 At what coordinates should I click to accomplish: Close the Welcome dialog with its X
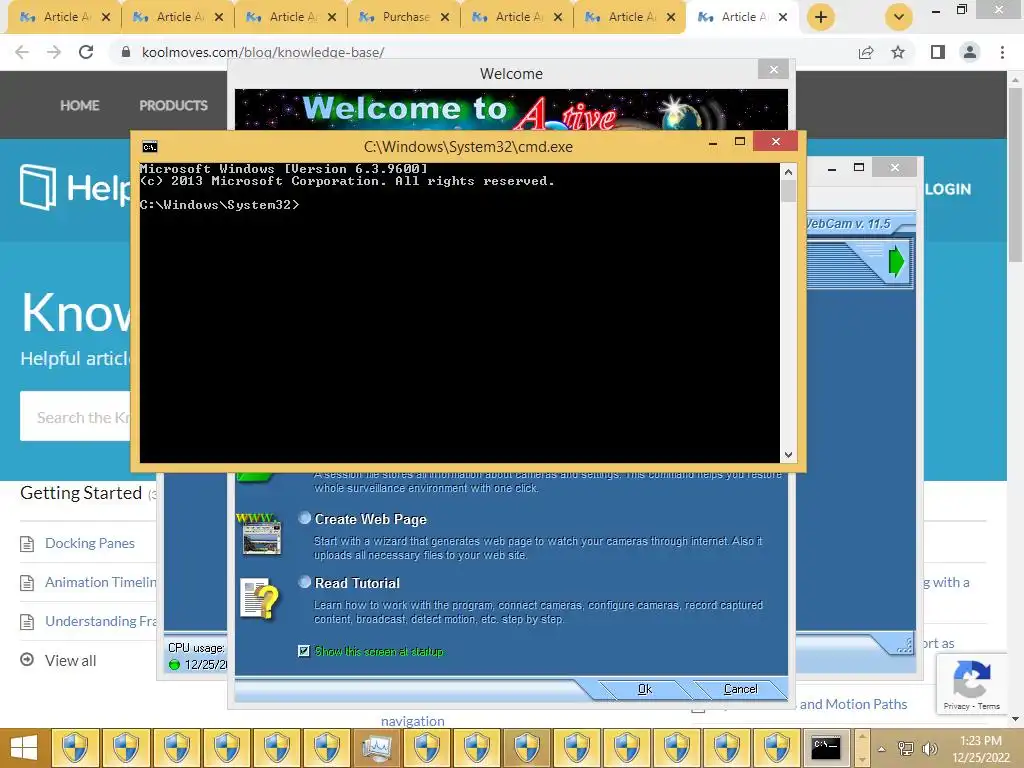(x=773, y=69)
